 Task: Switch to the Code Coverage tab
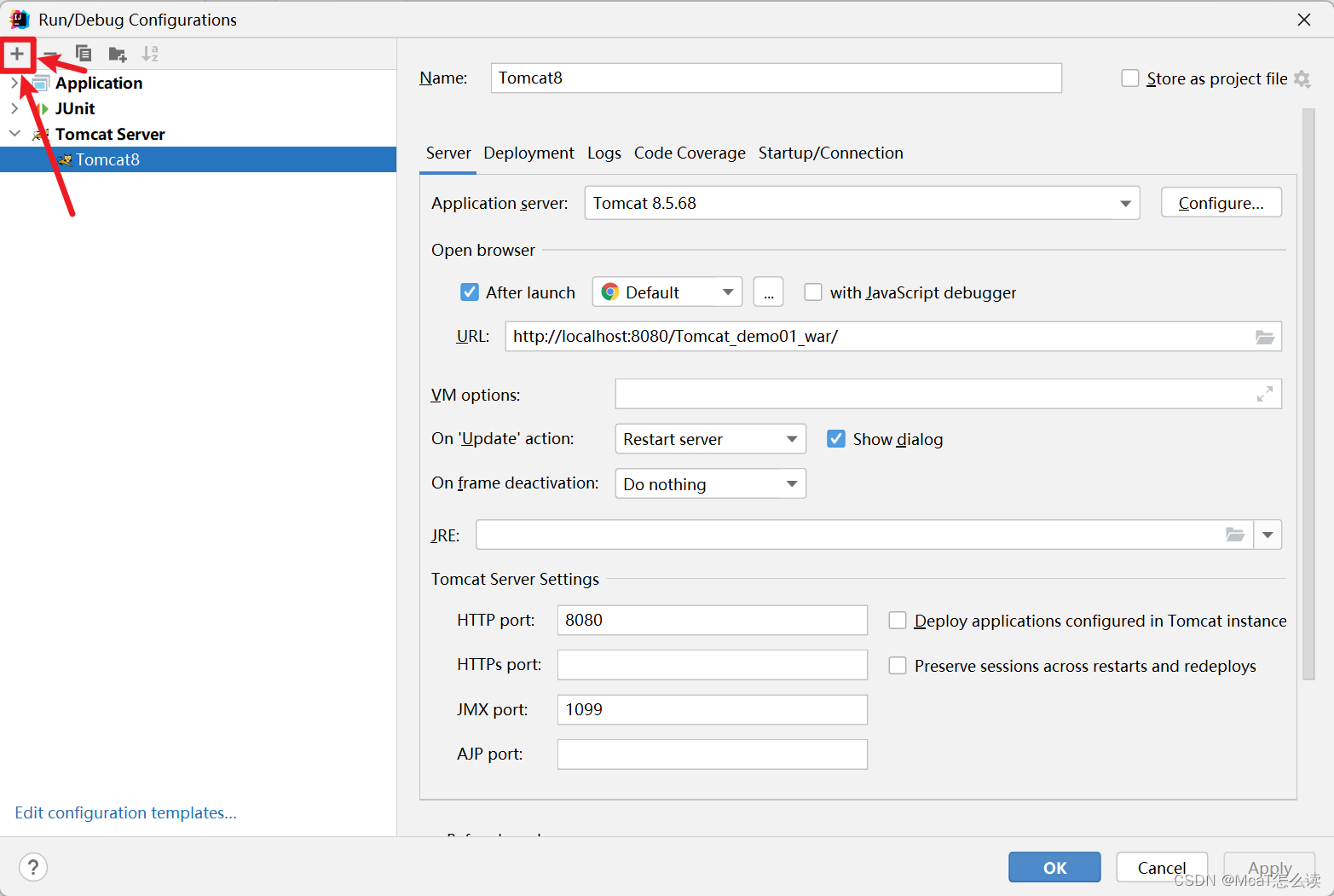(x=690, y=153)
